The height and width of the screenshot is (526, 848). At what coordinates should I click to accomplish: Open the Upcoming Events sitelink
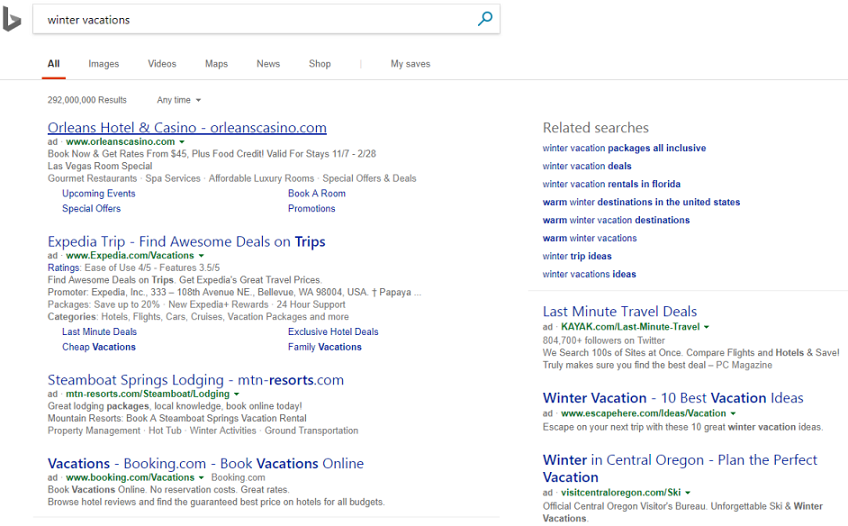pos(98,194)
